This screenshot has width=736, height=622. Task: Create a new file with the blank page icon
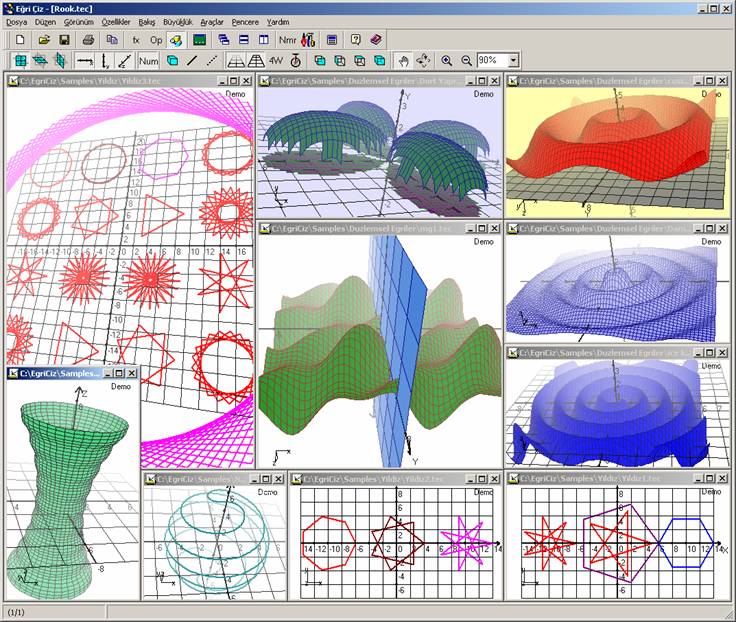(20, 40)
